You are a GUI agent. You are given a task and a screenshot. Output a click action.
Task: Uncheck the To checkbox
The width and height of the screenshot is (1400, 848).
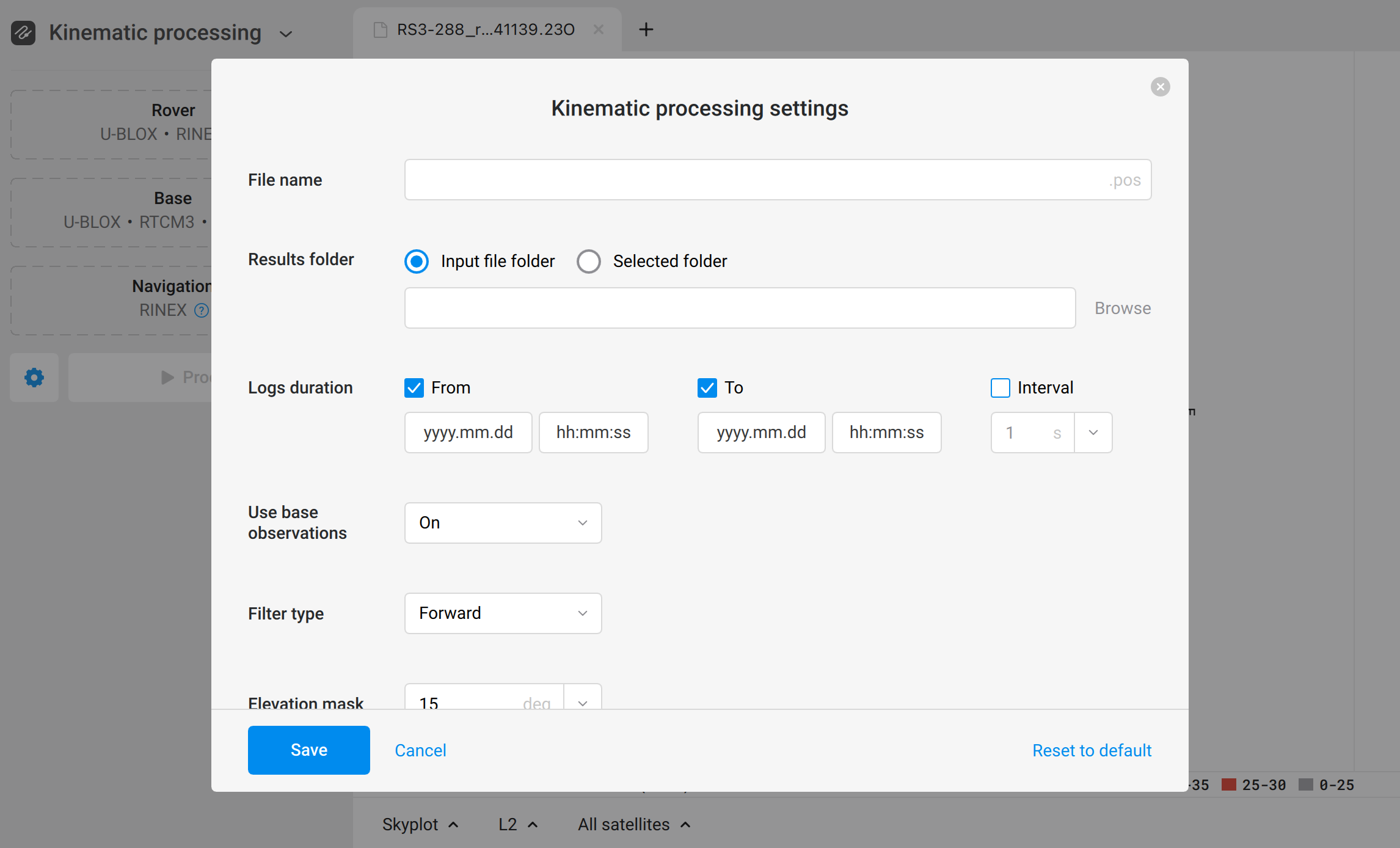coord(707,388)
